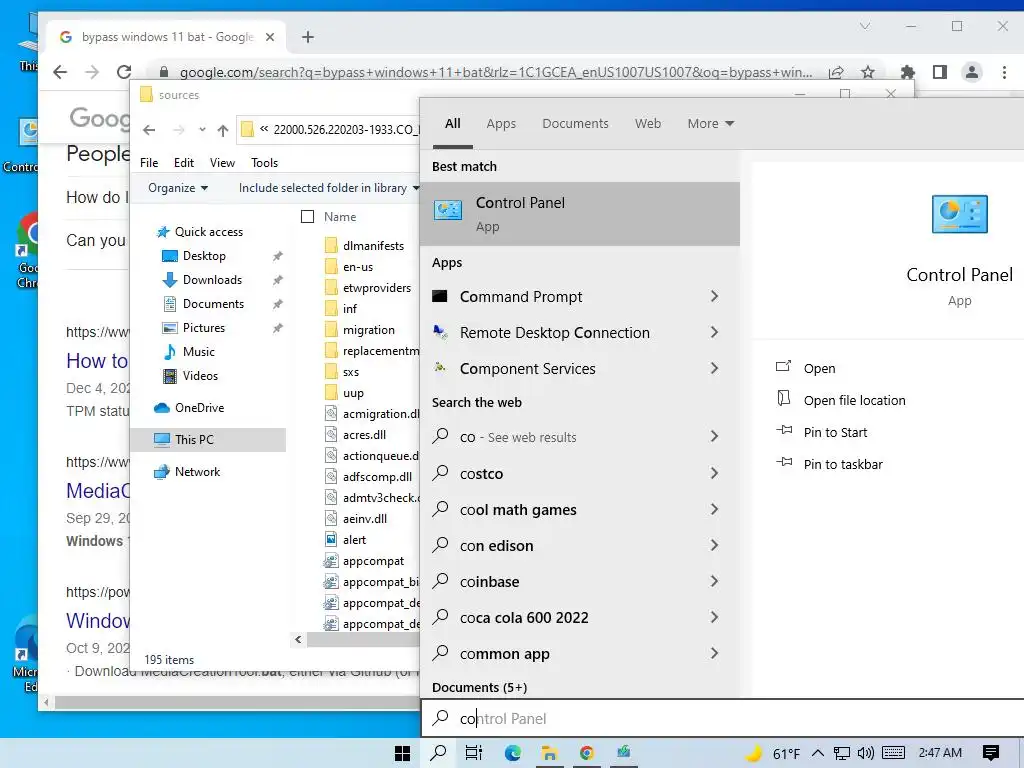
Task: Select Network in navigation pane
Action: 197,472
